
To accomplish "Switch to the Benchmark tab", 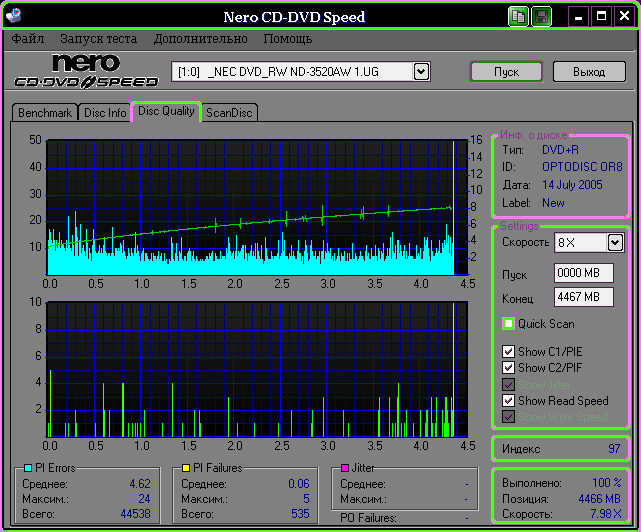I will pyautogui.click(x=45, y=113).
